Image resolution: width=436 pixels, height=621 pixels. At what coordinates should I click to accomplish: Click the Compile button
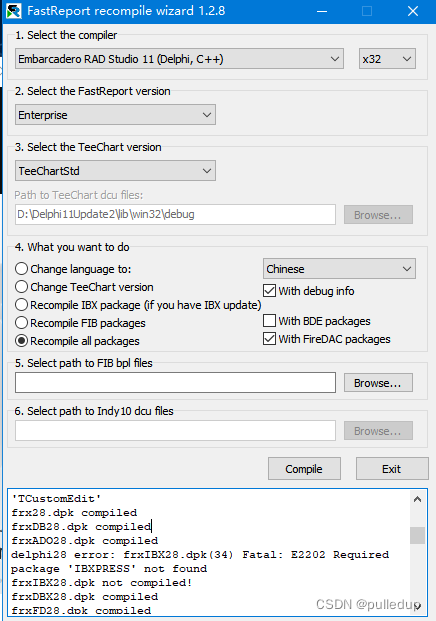point(304,469)
